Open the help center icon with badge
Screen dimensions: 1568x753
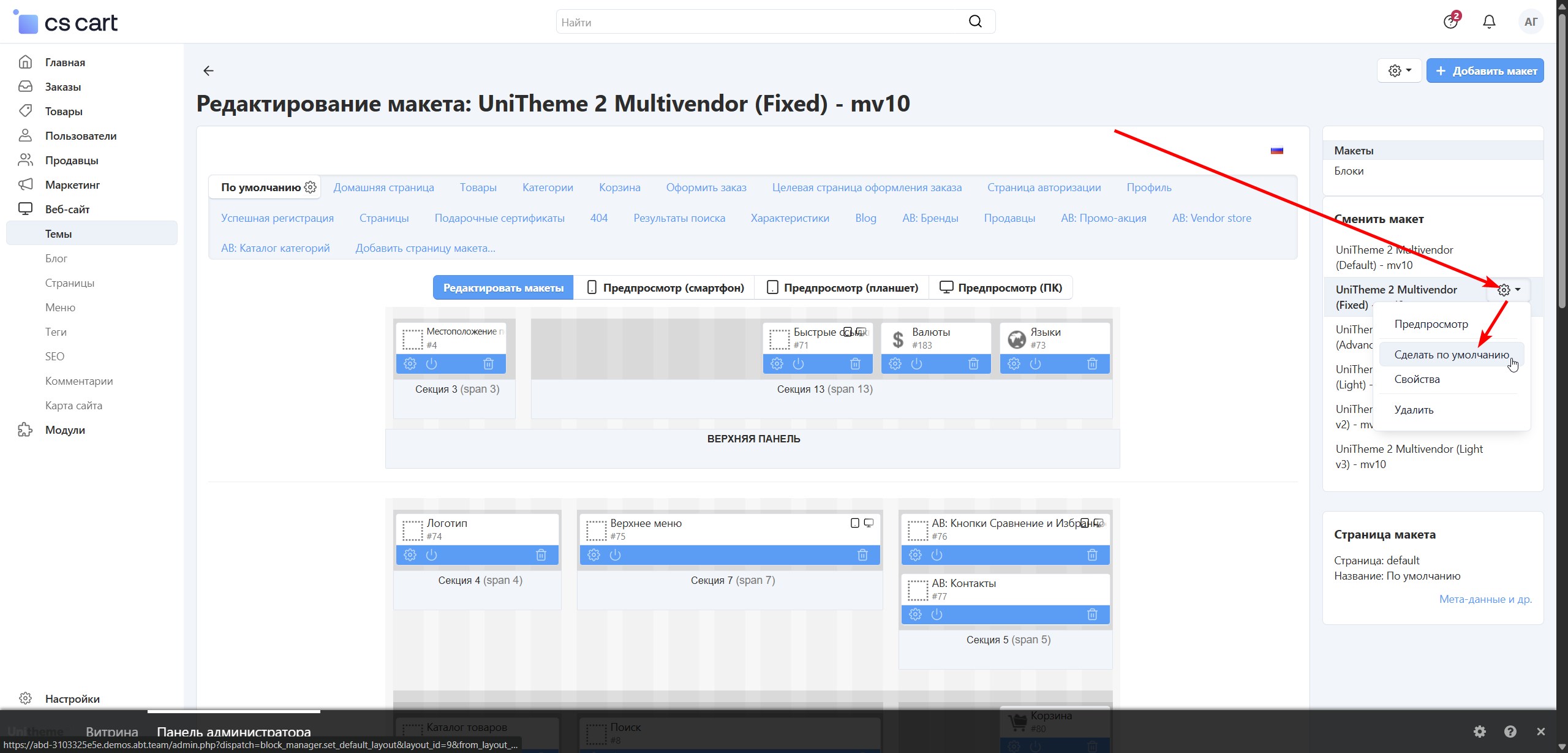click(x=1450, y=21)
